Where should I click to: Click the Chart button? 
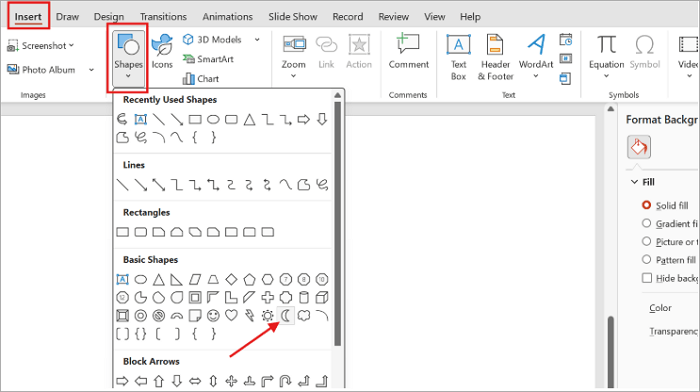[x=201, y=79]
